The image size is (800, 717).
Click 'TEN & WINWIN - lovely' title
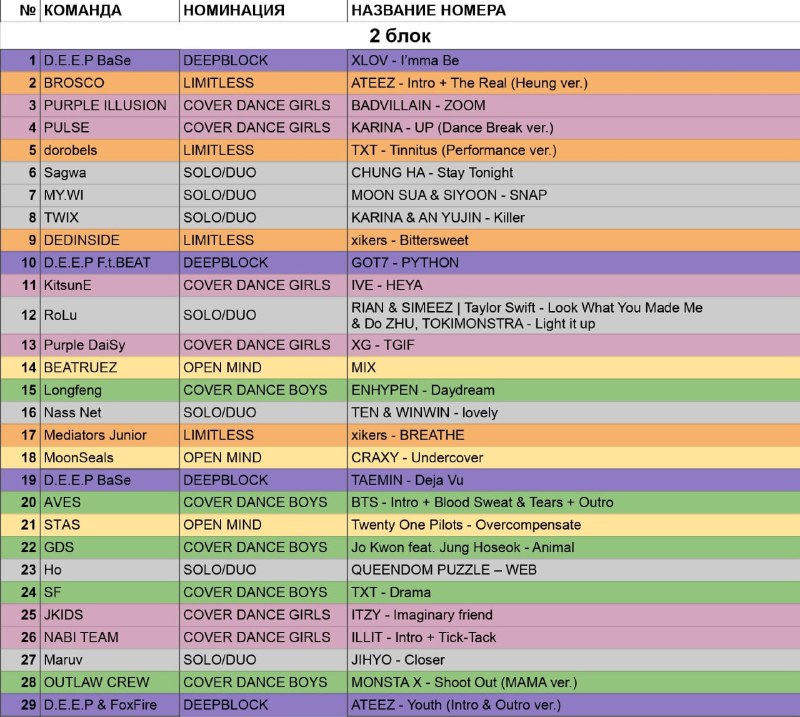tap(424, 412)
